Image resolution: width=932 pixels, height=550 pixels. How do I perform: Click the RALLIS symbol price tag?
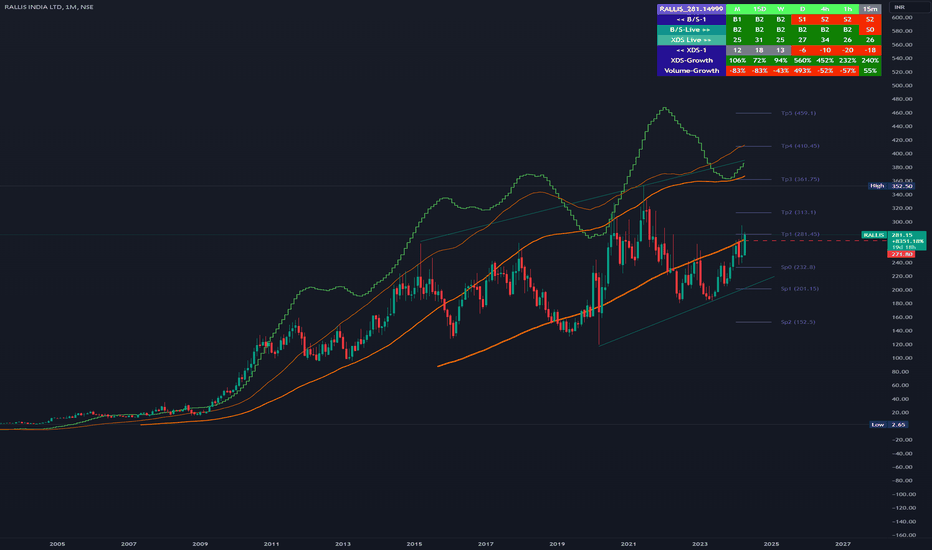pyautogui.click(x=874, y=235)
